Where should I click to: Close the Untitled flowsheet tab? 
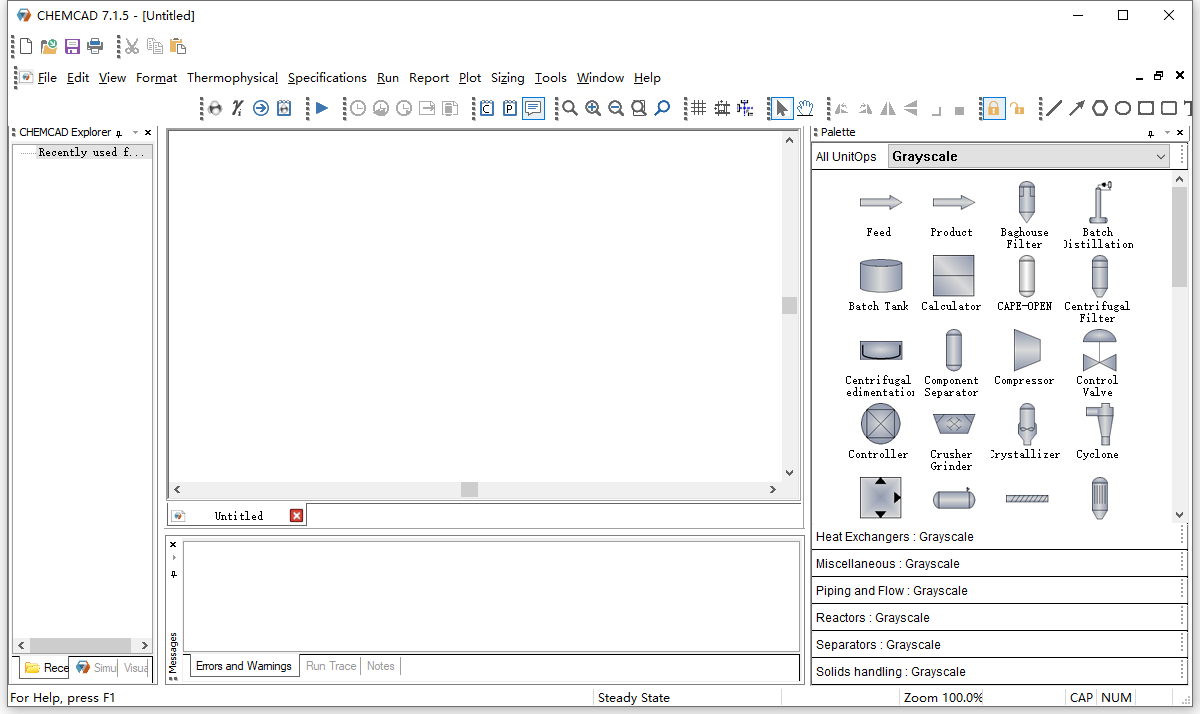pyautogui.click(x=296, y=516)
